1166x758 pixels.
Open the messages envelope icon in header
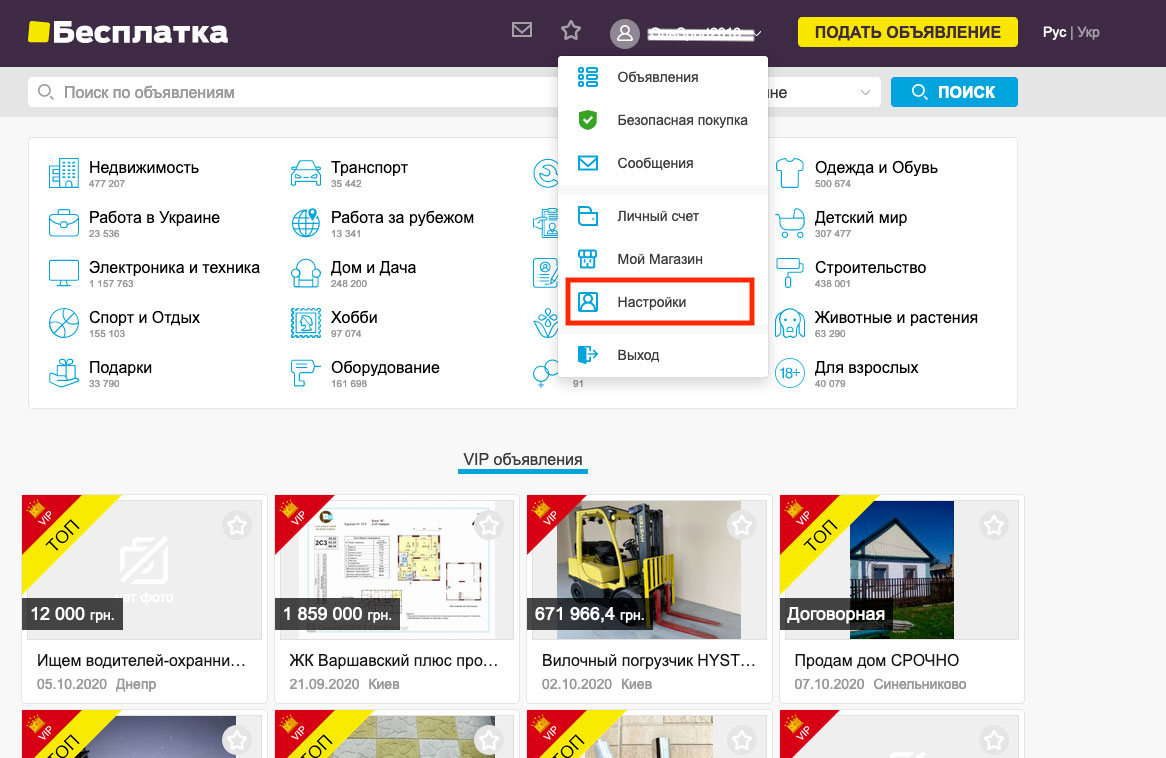tap(522, 30)
